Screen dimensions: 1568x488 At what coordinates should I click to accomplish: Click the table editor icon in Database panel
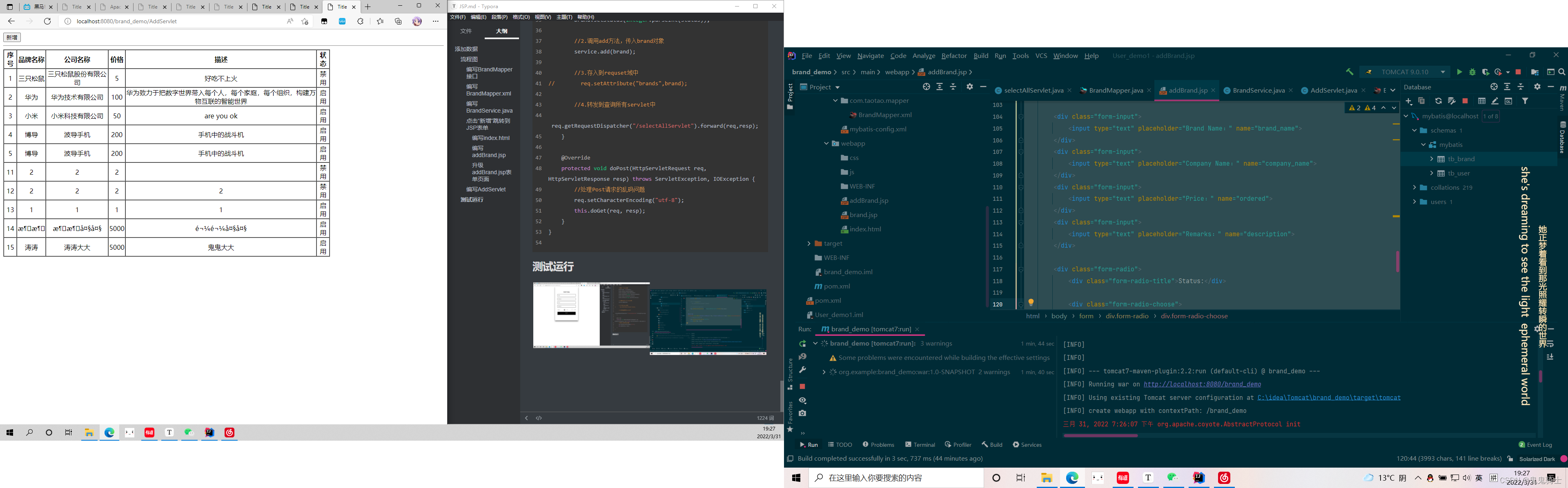coord(1481,101)
